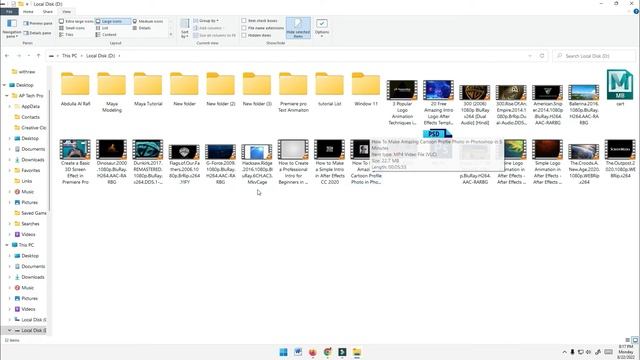
Task: Select the Dunkirk.2017 video thumbnail
Action: [148, 149]
